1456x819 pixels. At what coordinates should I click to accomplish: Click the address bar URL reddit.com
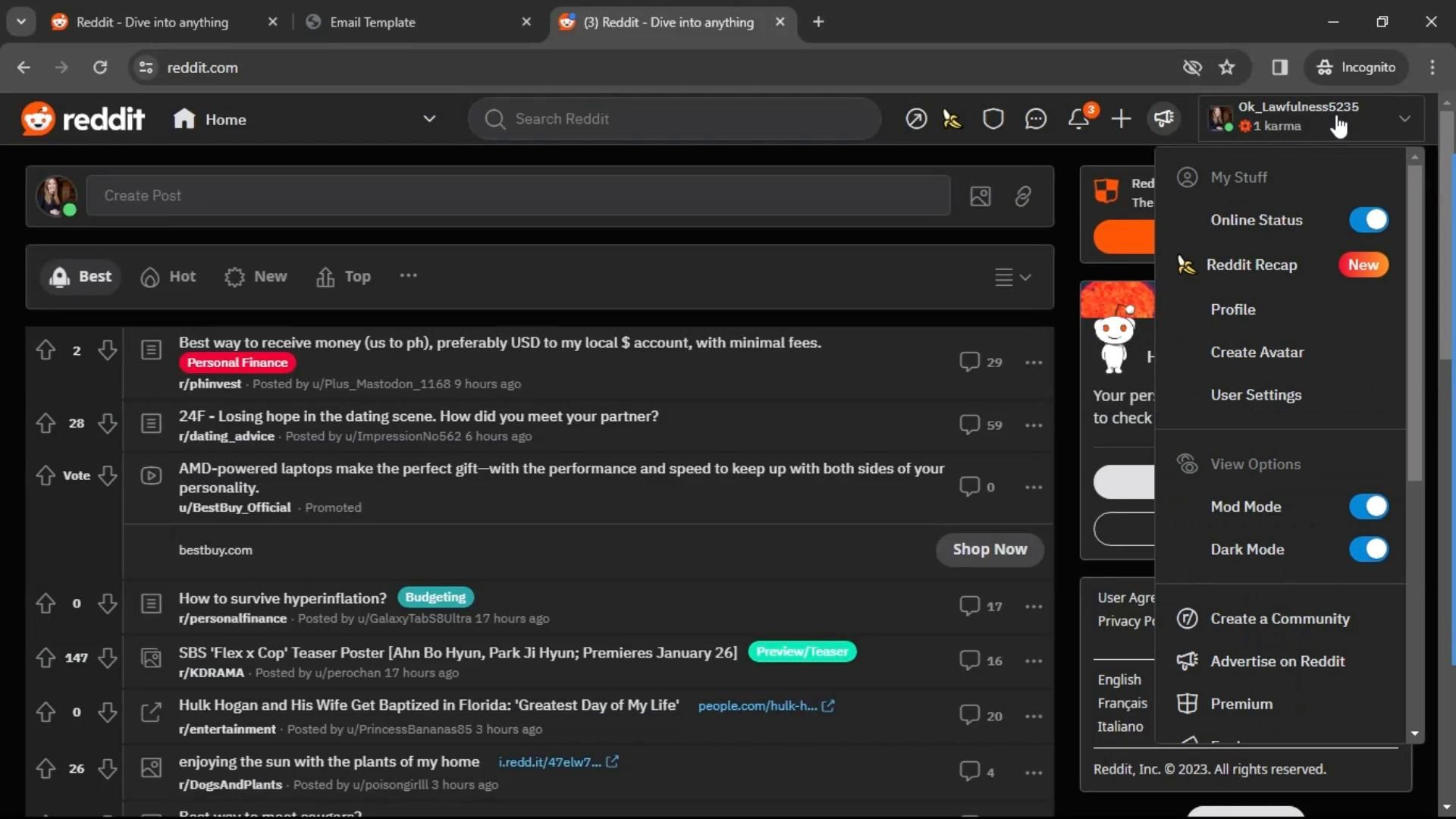[x=202, y=67]
